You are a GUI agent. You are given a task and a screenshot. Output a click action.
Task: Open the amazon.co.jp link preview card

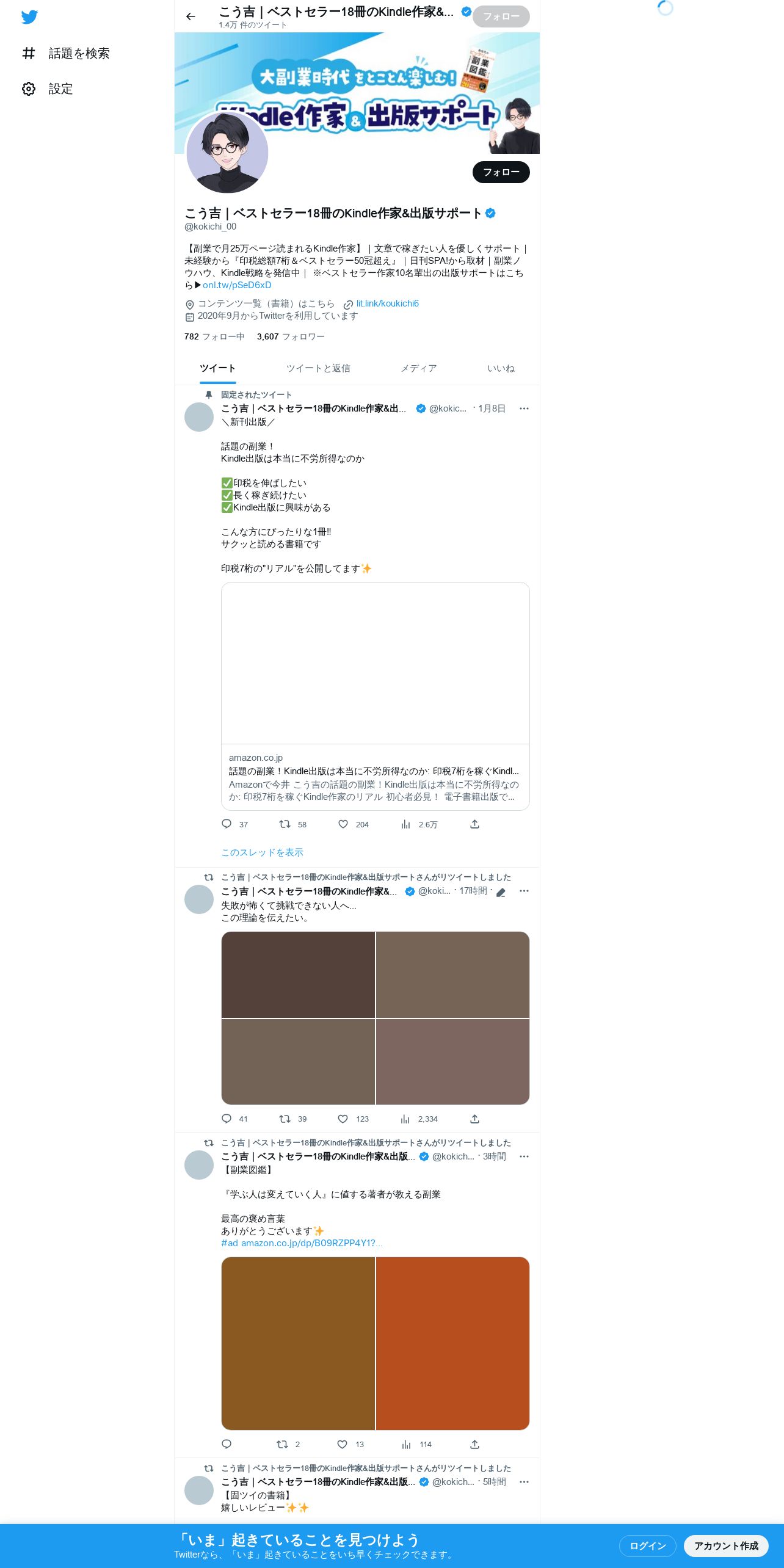375,696
